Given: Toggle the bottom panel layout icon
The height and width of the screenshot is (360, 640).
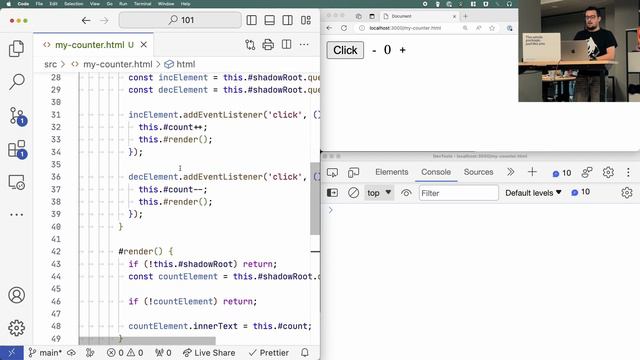Looking at the screenshot, I should [x=269, y=20].
